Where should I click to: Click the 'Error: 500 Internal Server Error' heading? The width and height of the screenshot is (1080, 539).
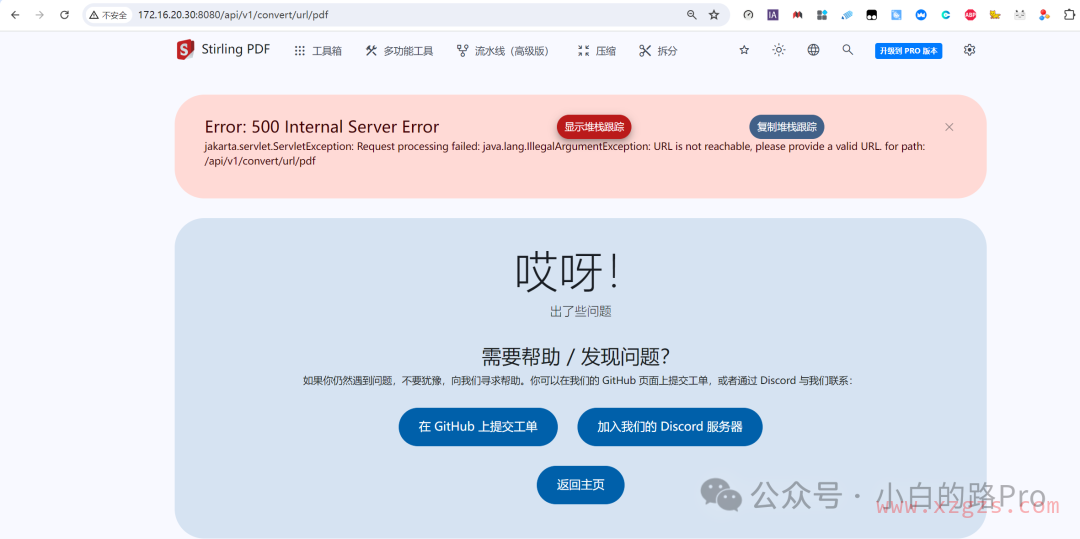[x=322, y=127]
